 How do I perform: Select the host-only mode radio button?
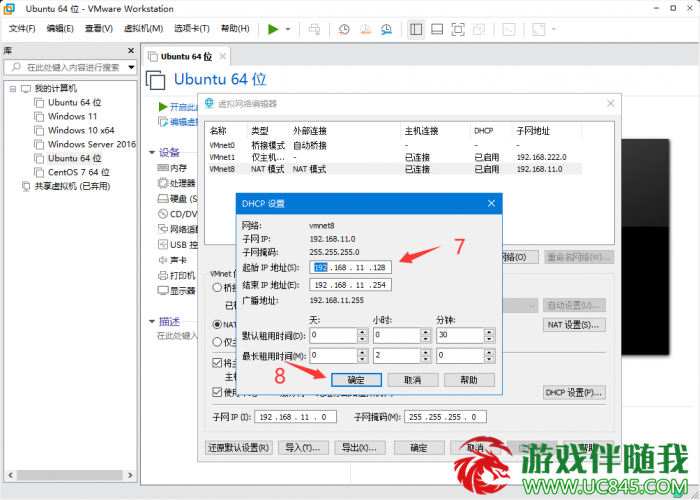pos(217,342)
